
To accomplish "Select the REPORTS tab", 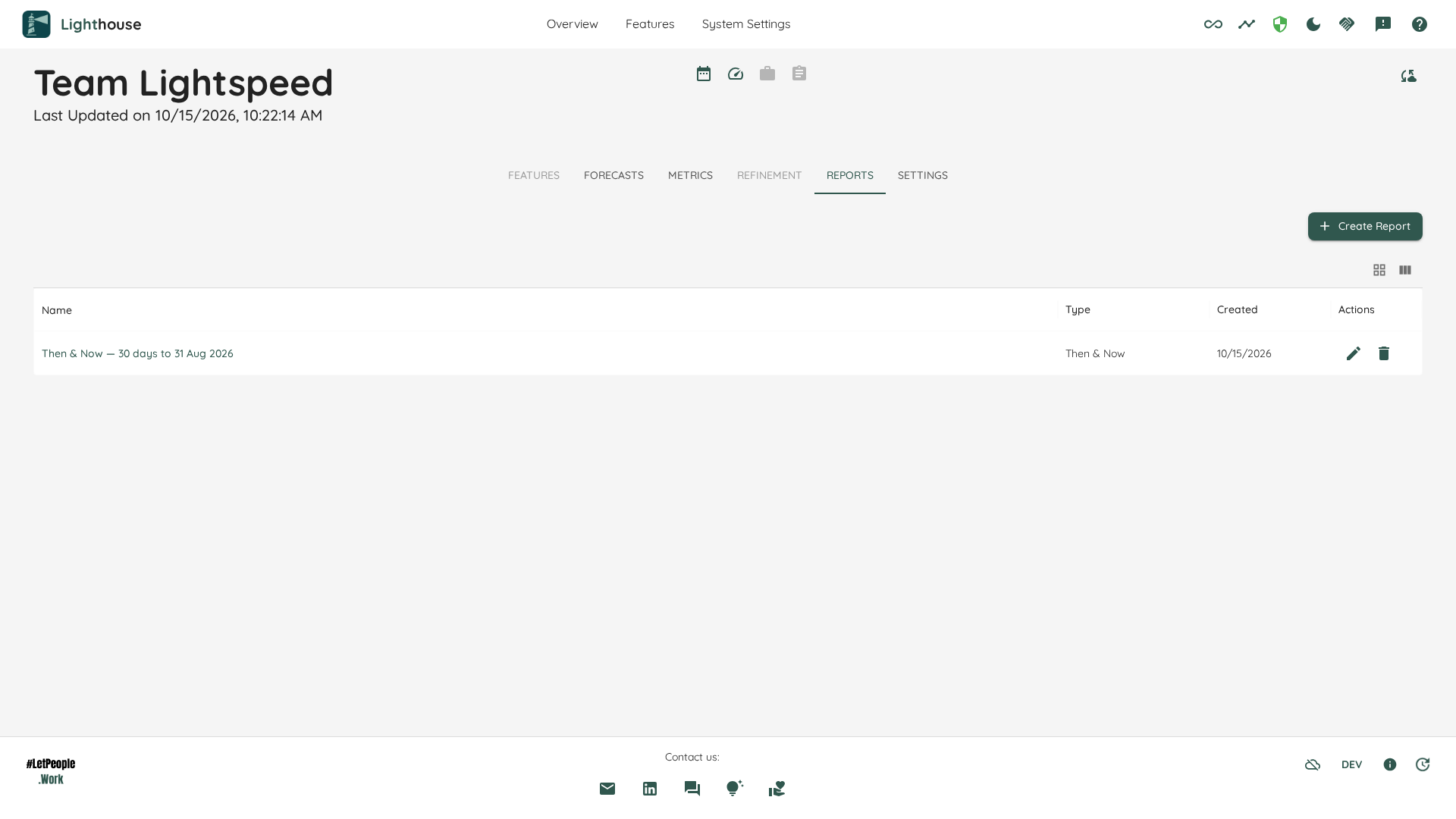I will pos(850,175).
